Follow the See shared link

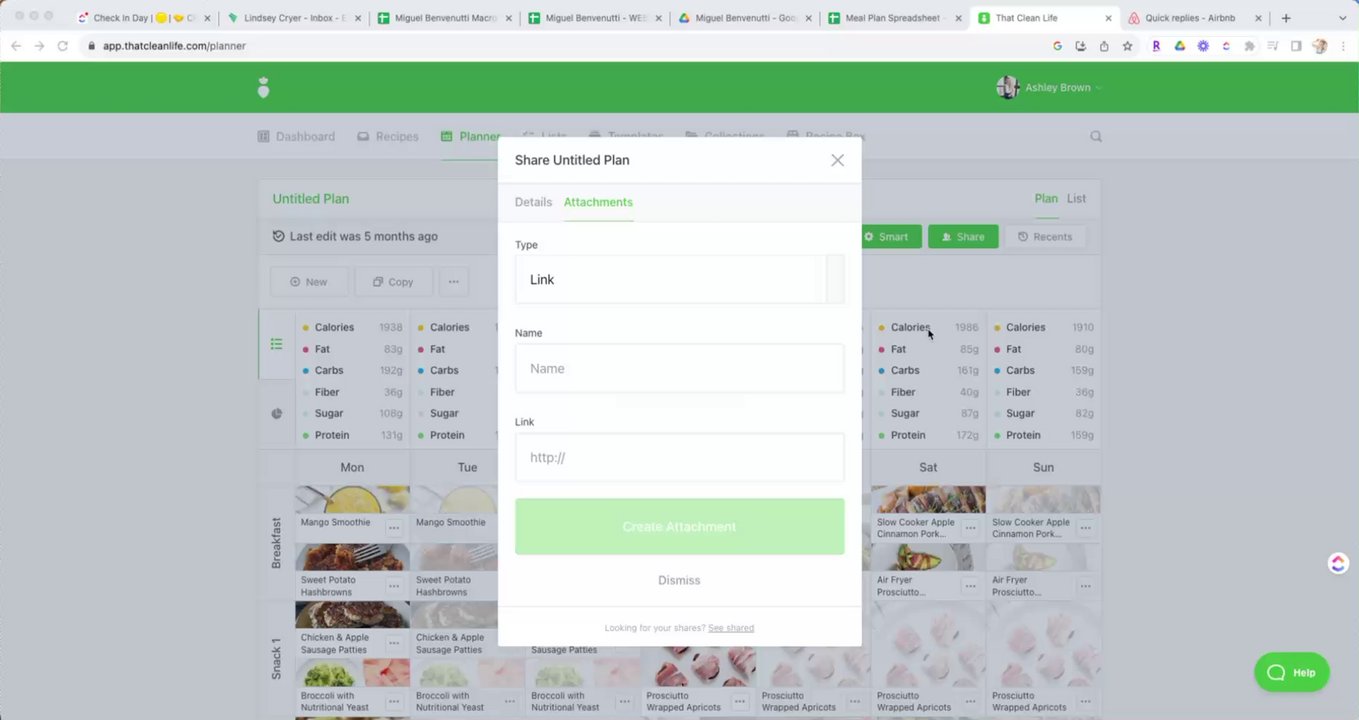(731, 628)
